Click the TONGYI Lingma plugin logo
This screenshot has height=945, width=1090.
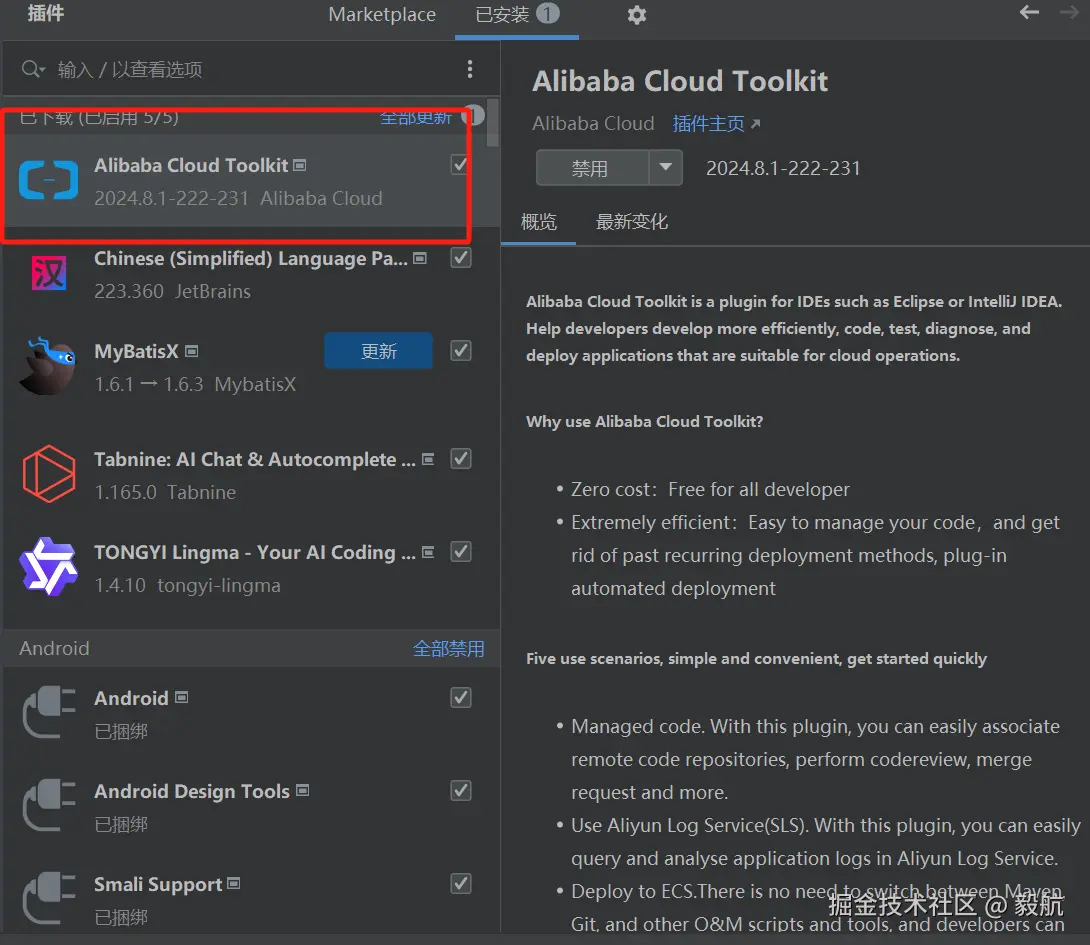[48, 567]
